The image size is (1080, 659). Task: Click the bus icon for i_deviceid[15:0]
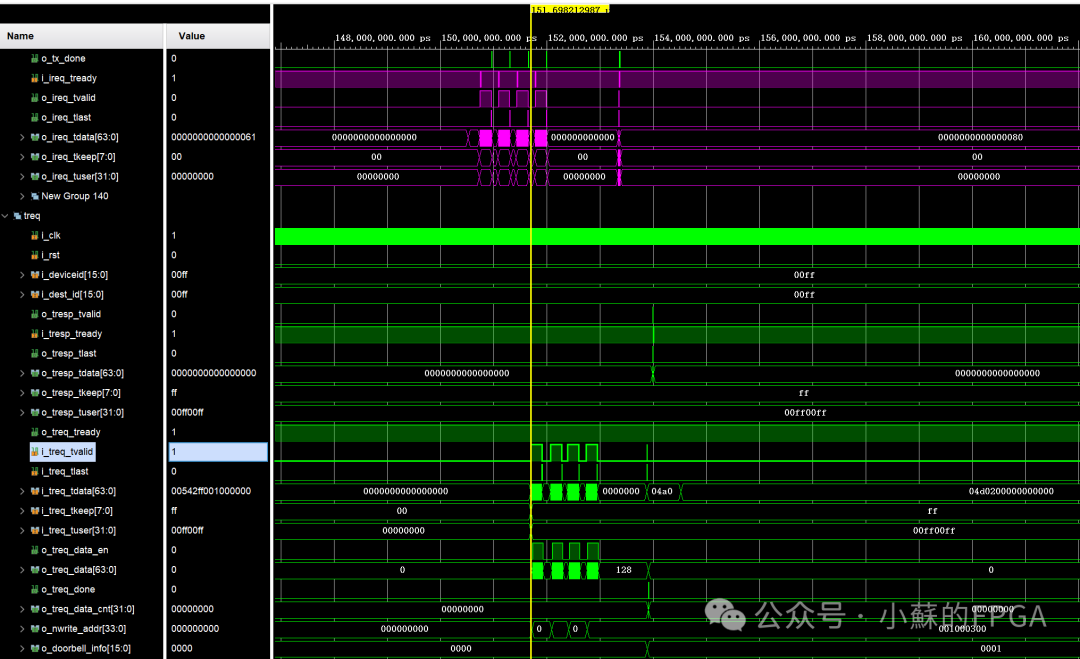click(33, 274)
